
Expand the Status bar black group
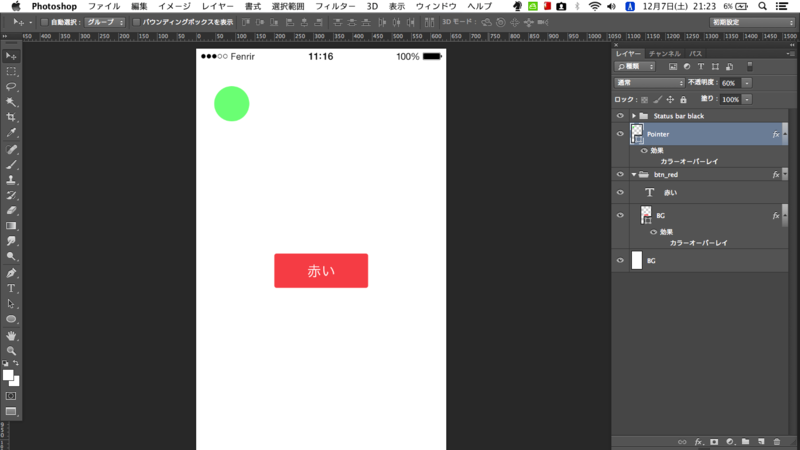(634, 116)
